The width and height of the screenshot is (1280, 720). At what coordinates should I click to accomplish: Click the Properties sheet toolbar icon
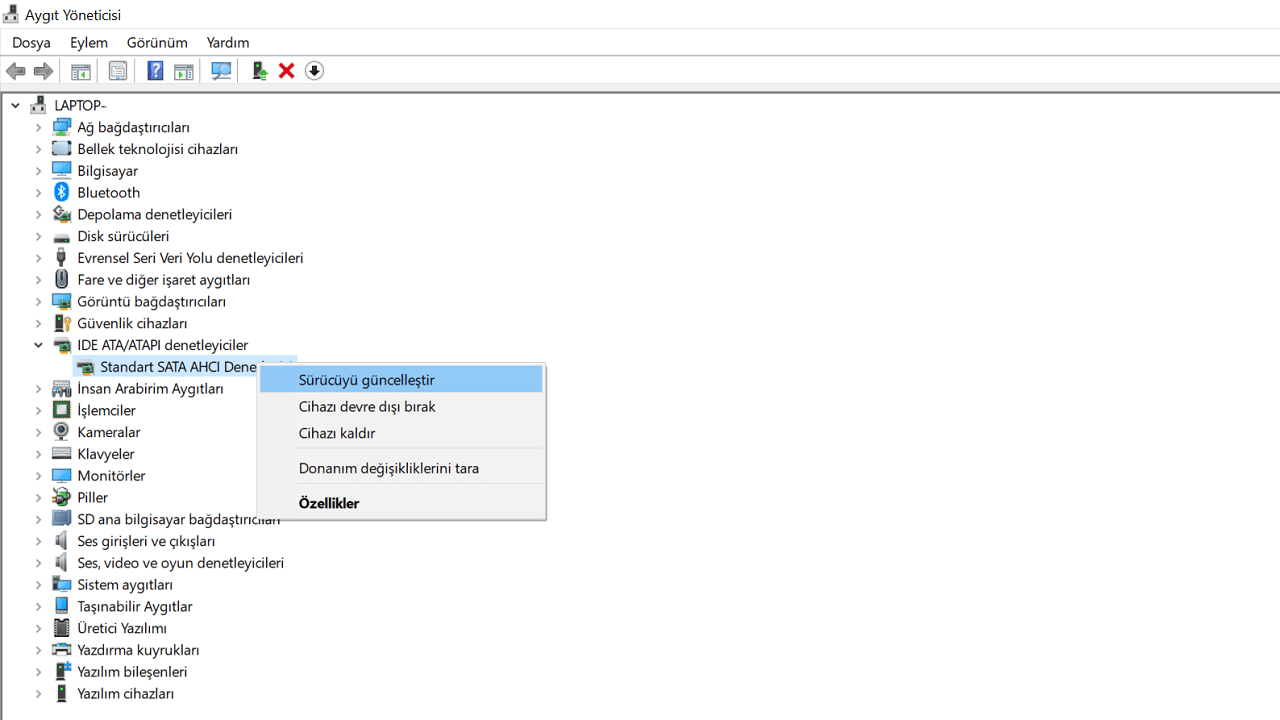(117, 71)
